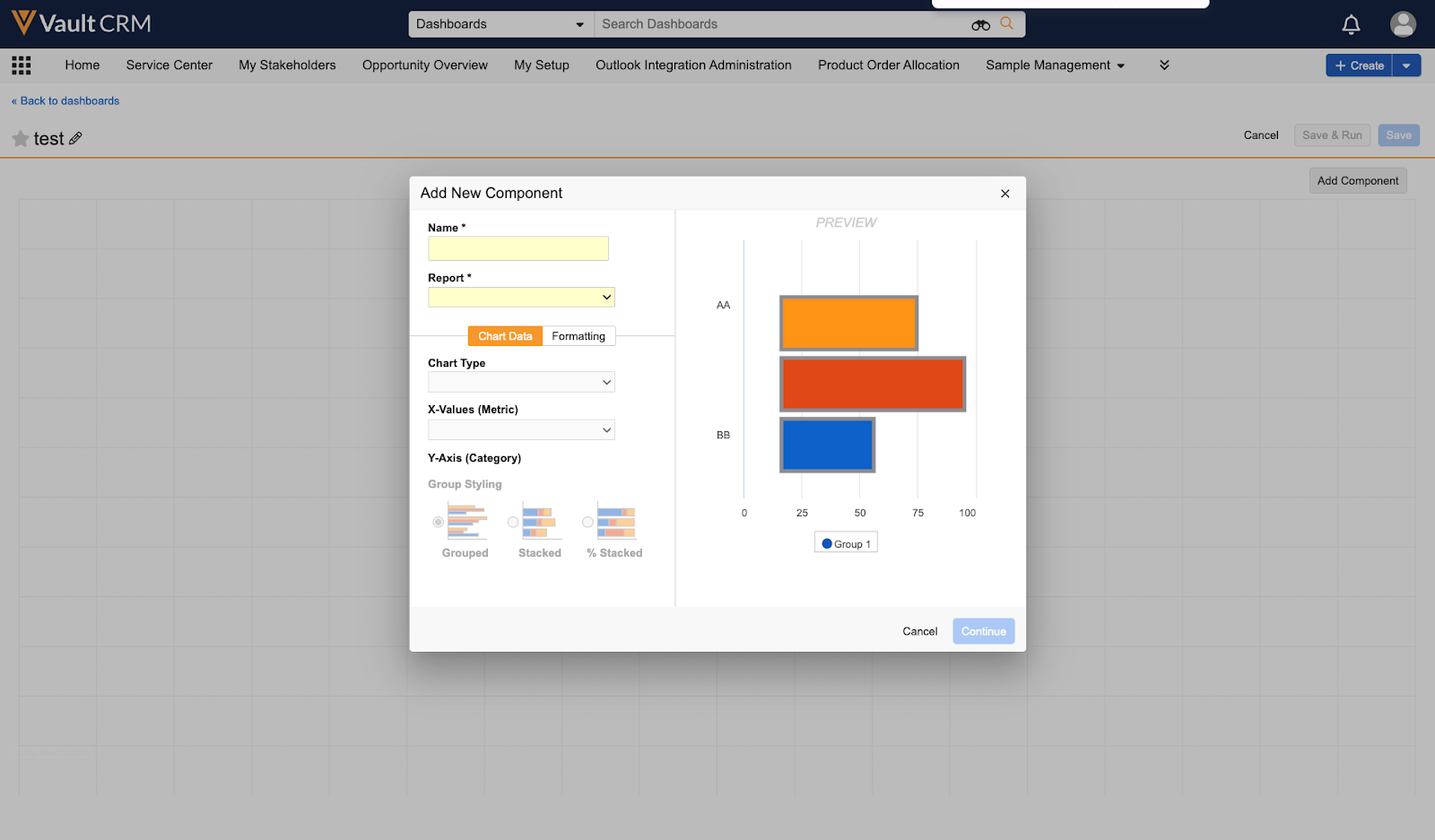Select the % Stacked radio button

click(x=587, y=522)
